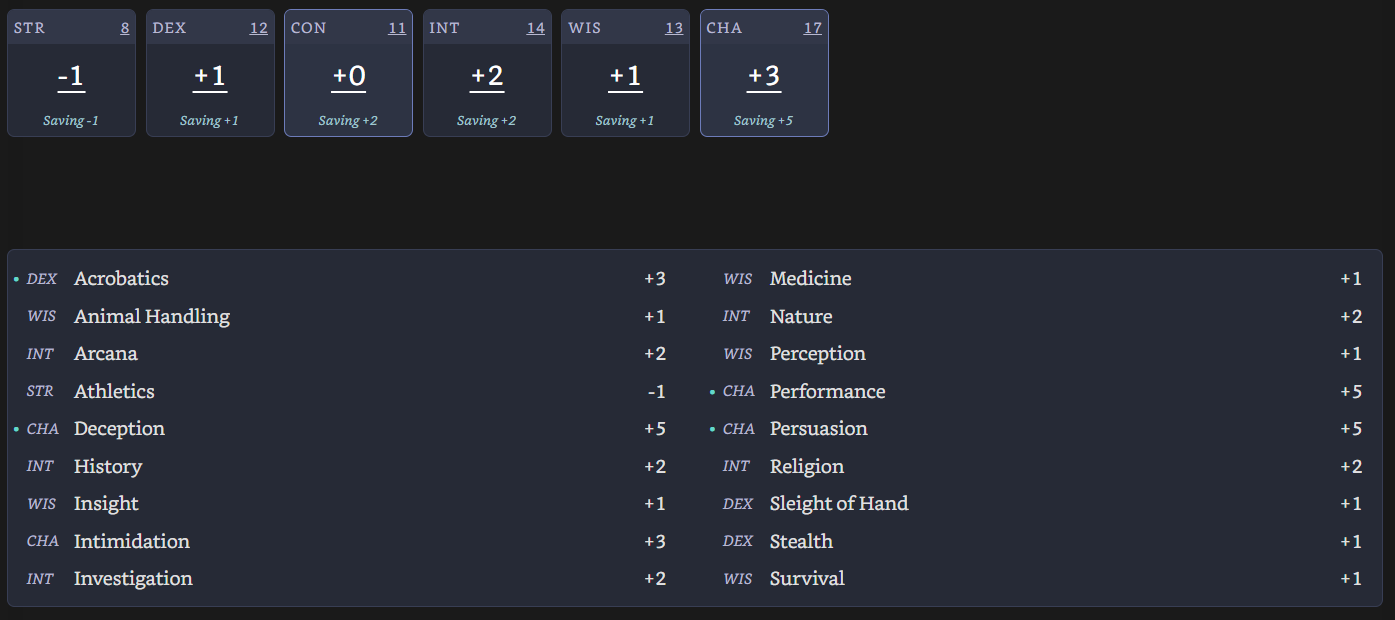Toggle the Performance proficiency dot
Viewport: 1395px width, 620px height.
712,392
